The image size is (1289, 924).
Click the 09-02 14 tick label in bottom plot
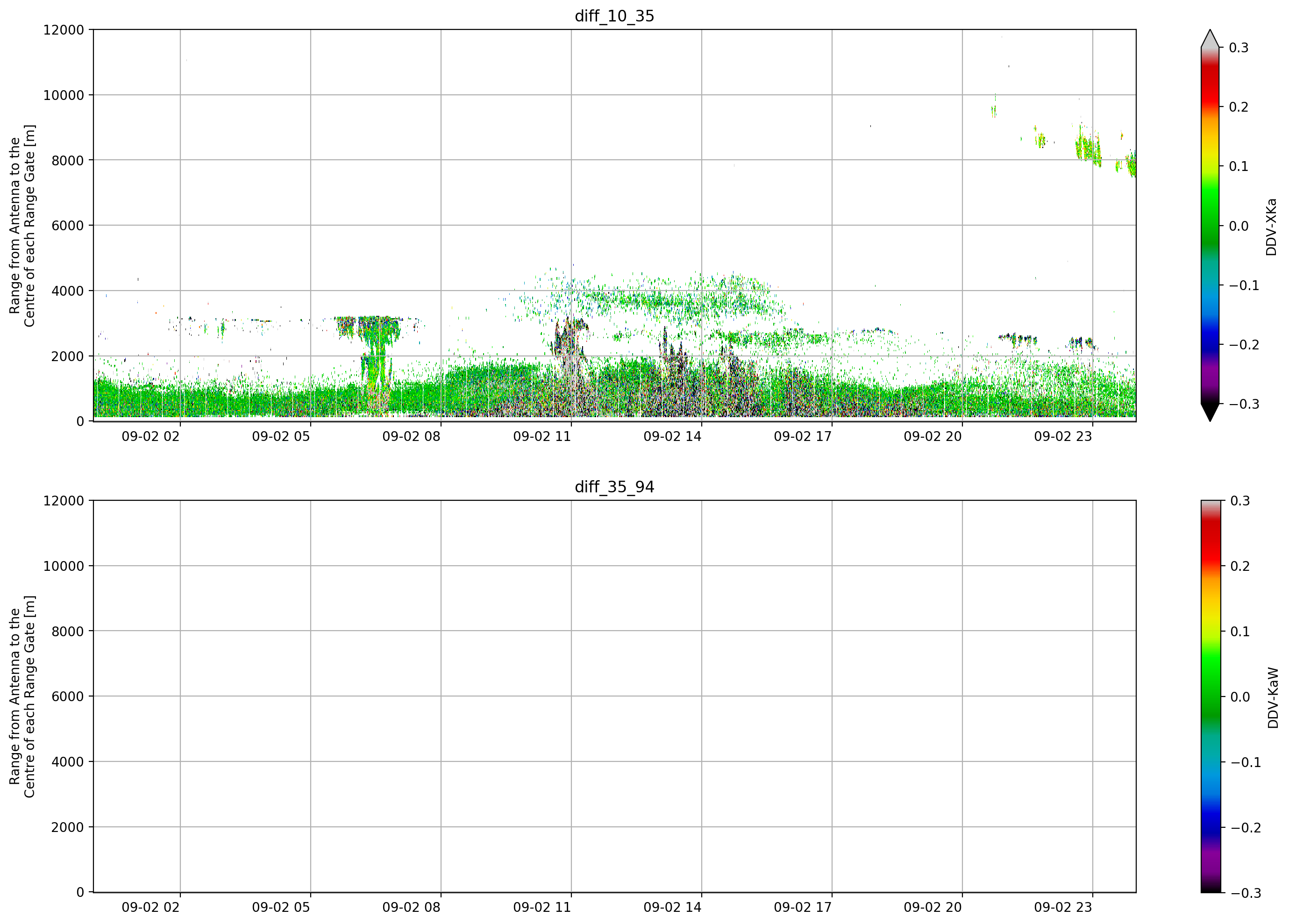(672, 908)
